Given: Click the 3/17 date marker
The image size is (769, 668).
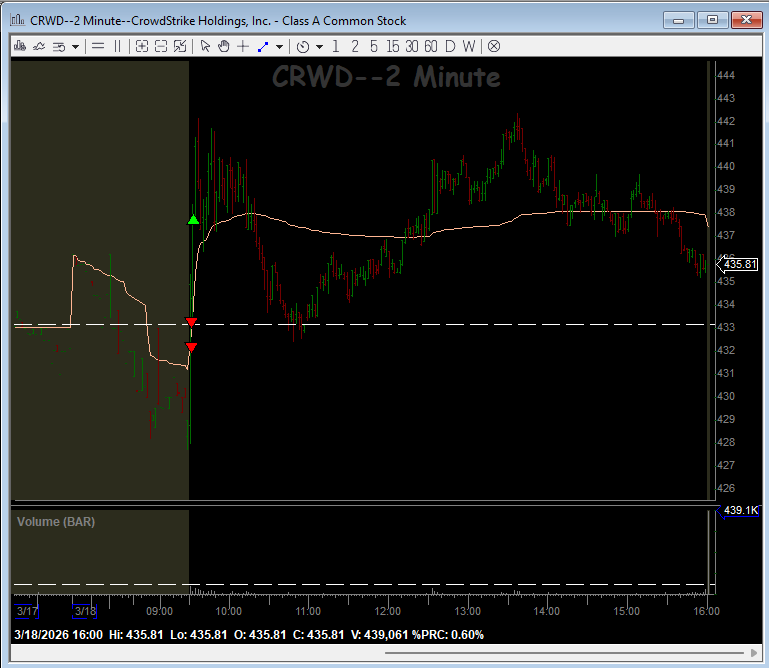Looking at the screenshot, I should [27, 611].
